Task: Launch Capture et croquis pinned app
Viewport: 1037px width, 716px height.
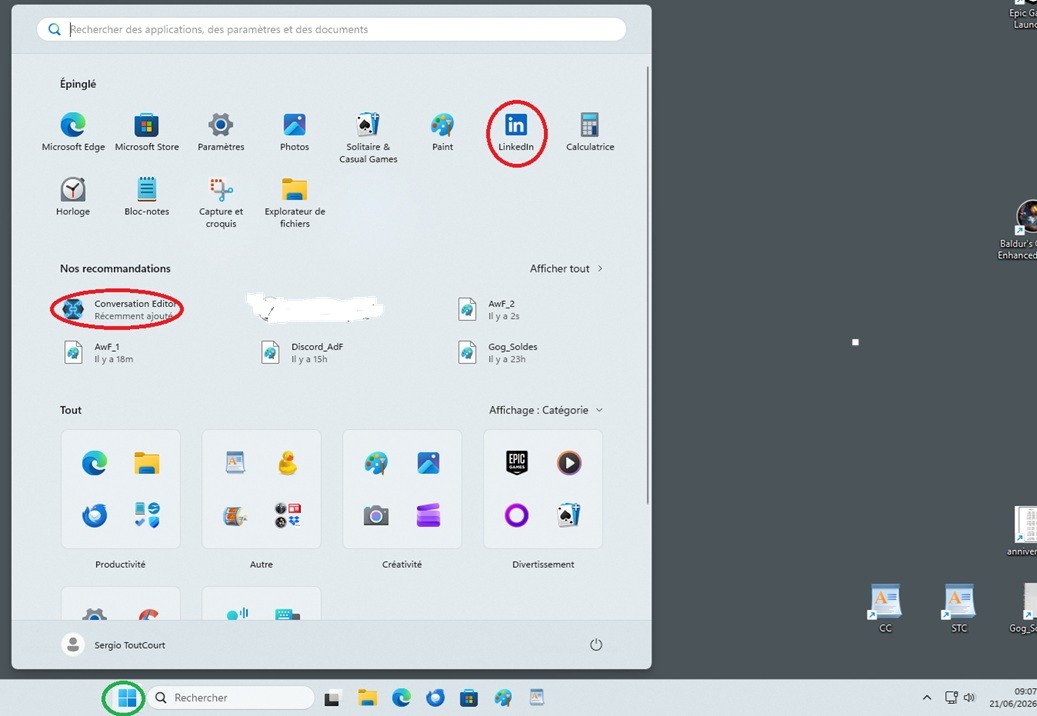Action: pos(221,203)
